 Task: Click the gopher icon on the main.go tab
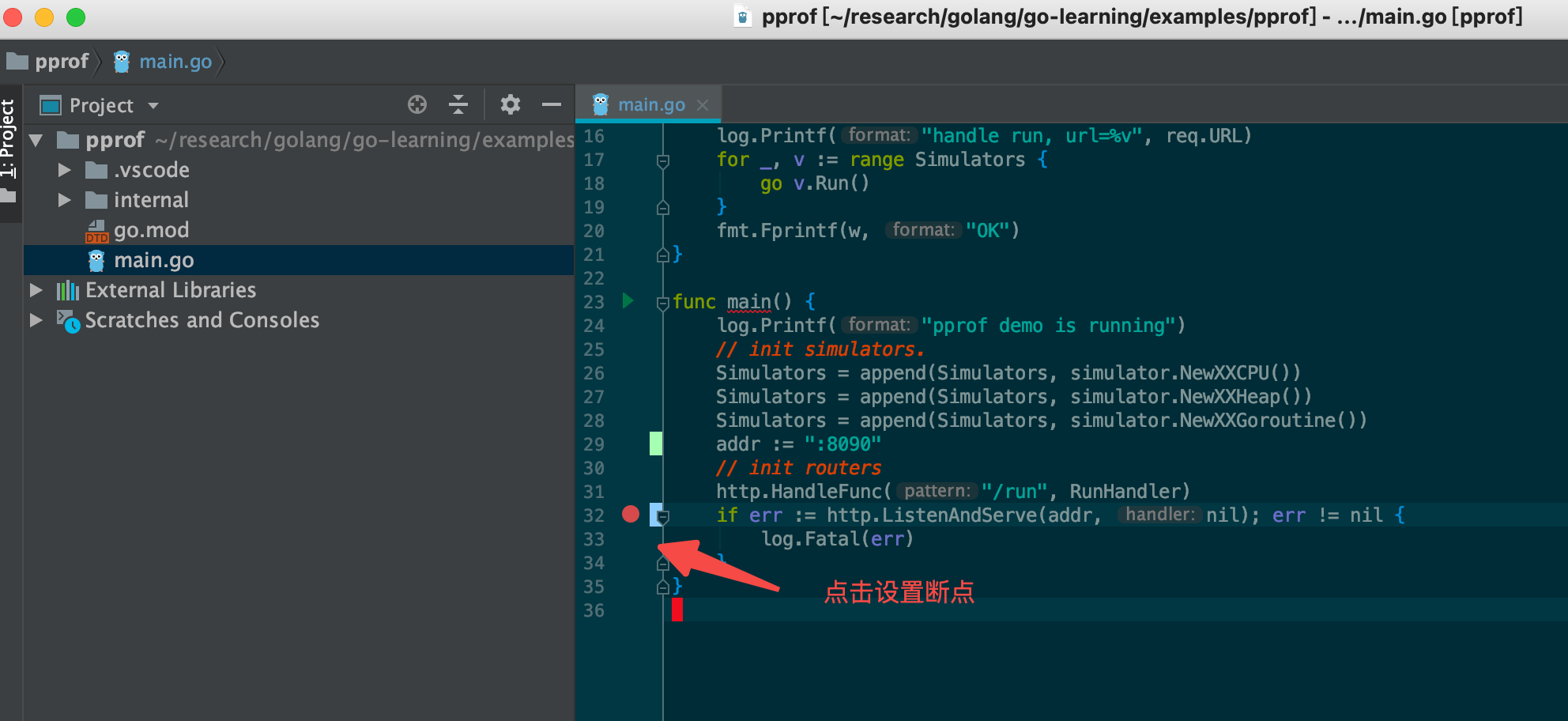pos(601,103)
